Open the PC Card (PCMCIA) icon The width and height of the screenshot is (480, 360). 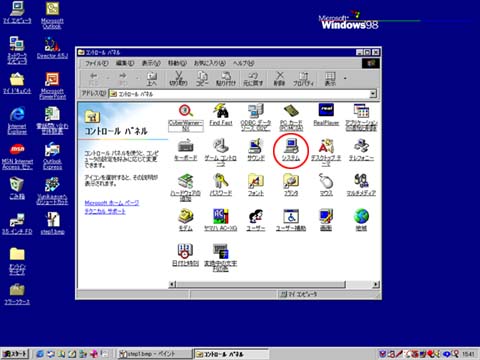[291, 117]
